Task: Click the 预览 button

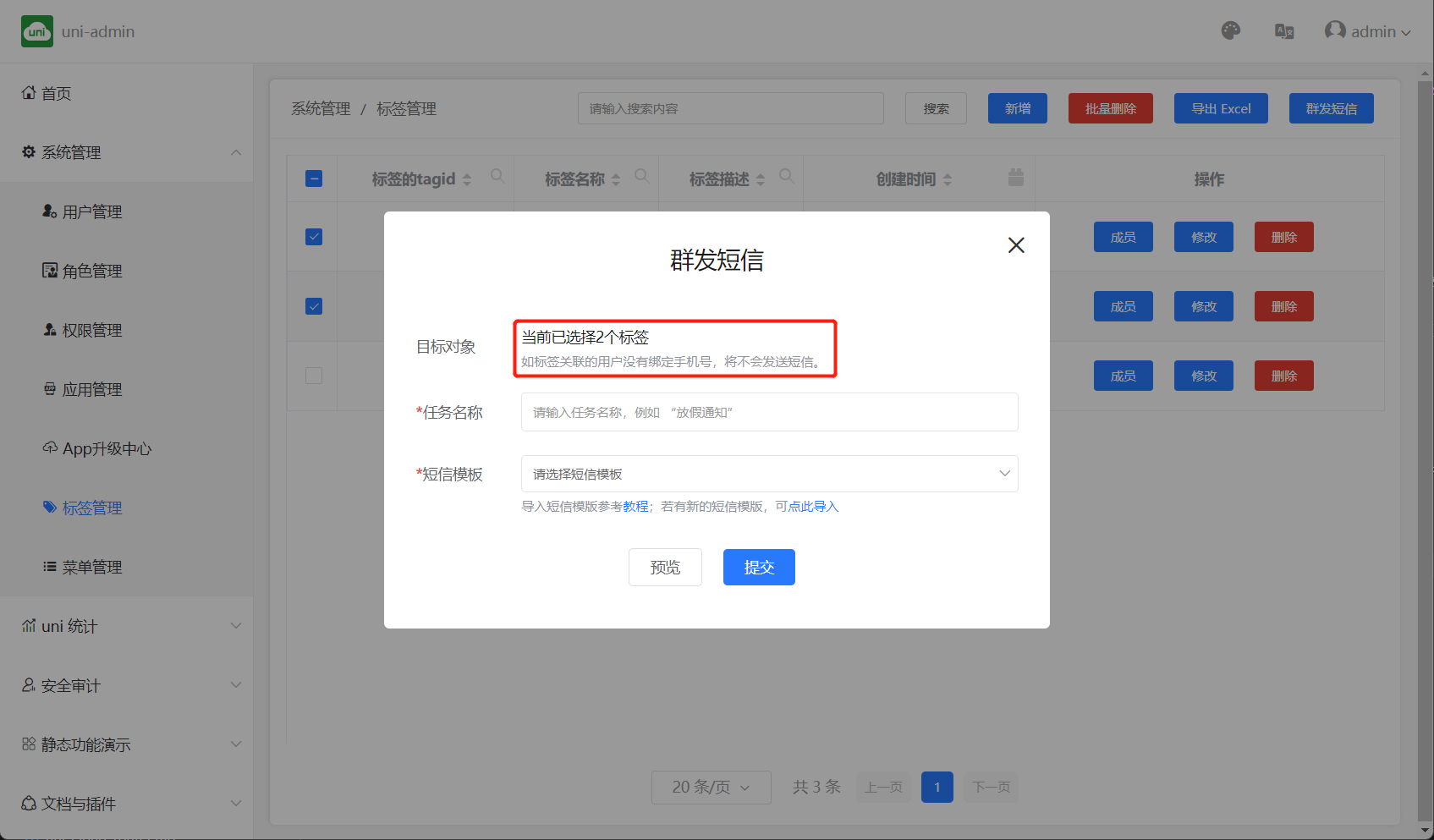Action: 665,568
